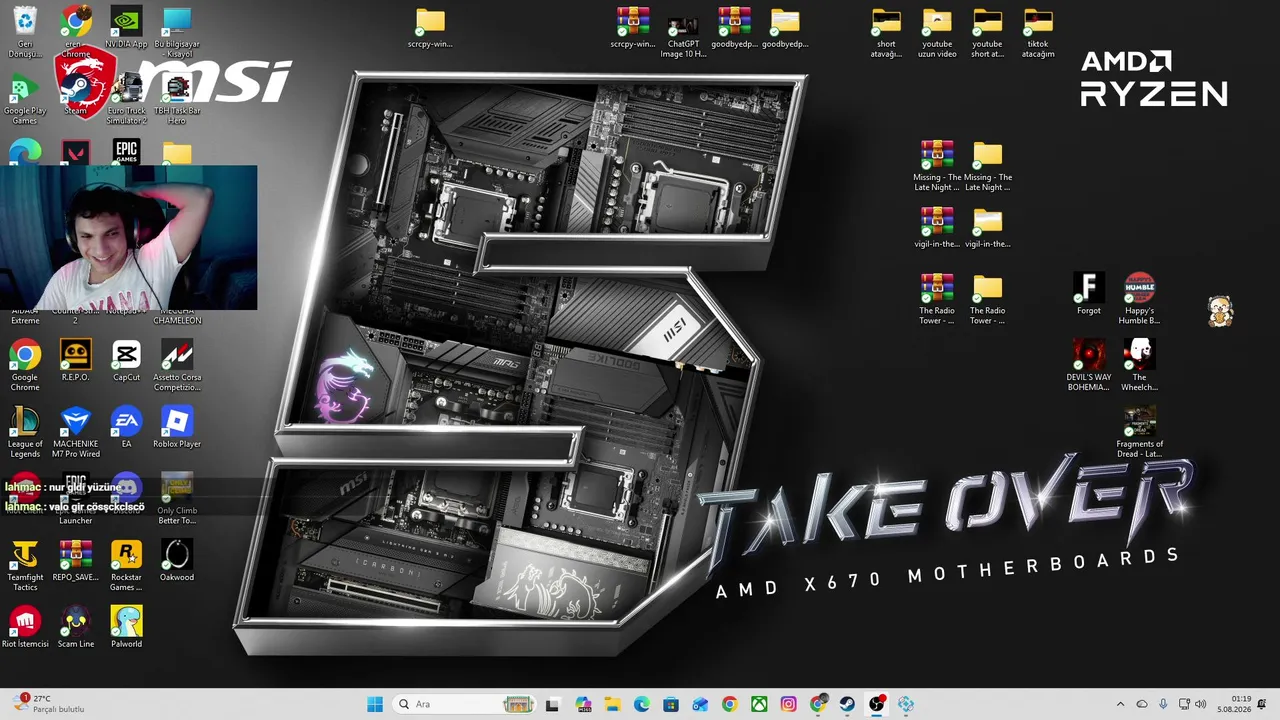Viewport: 1280px width, 720px height.
Task: Open the Xbox app from the taskbar
Action: coord(759,704)
